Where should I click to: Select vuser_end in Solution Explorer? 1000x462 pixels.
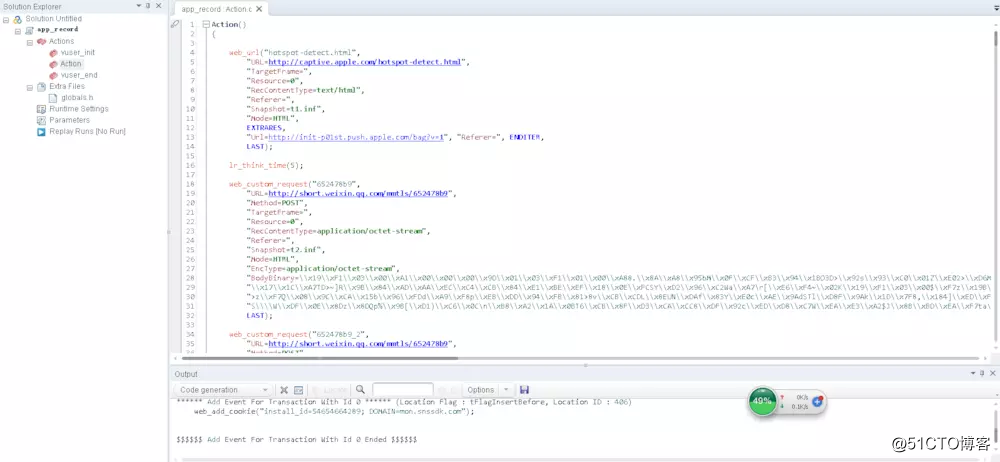(79, 75)
